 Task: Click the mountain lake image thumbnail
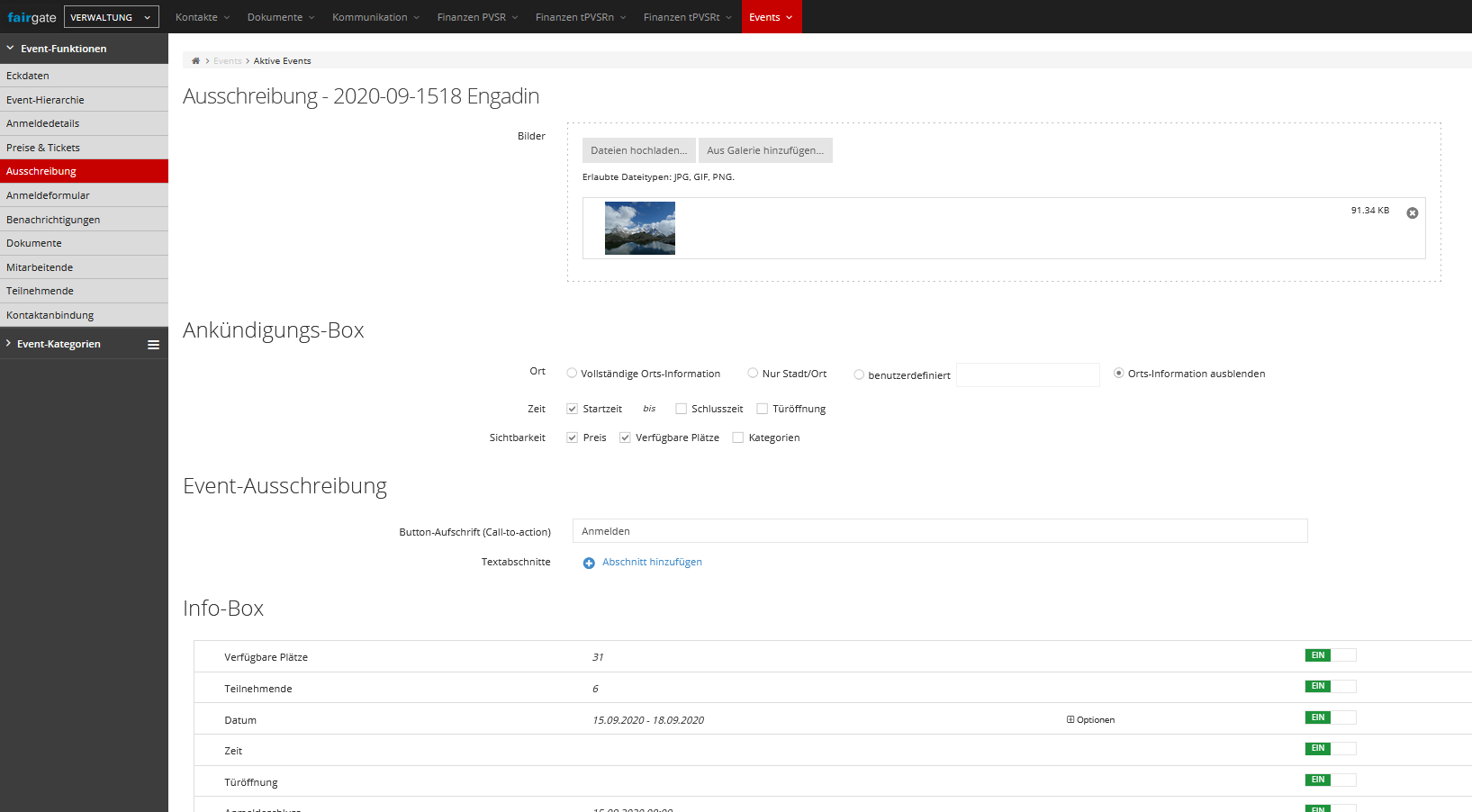[639, 228]
